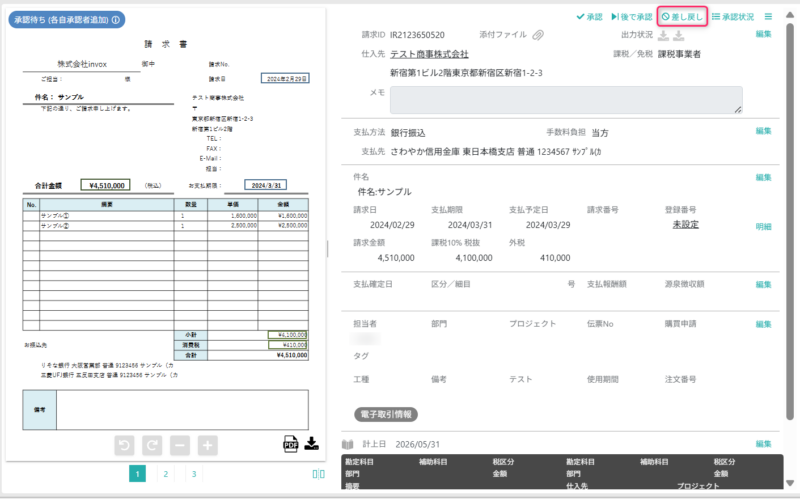Click the 2026/05/31 計上日 date
The height and width of the screenshot is (499, 800).
pyautogui.click(x=417, y=444)
